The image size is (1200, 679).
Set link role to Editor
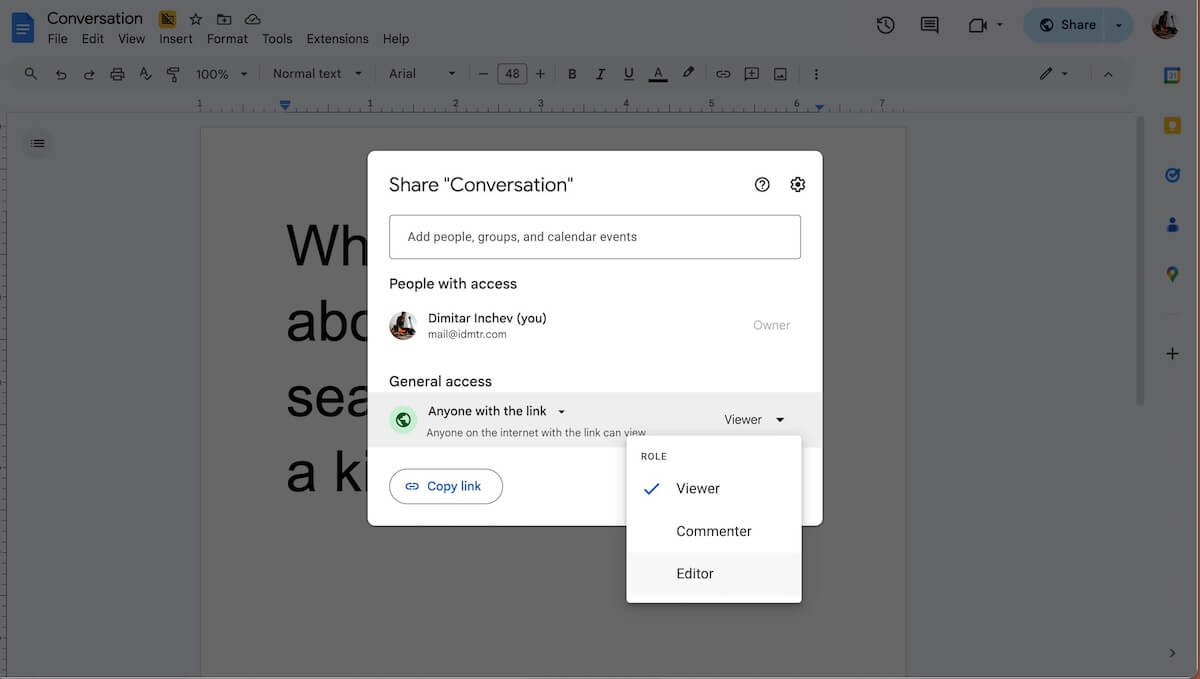[695, 574]
